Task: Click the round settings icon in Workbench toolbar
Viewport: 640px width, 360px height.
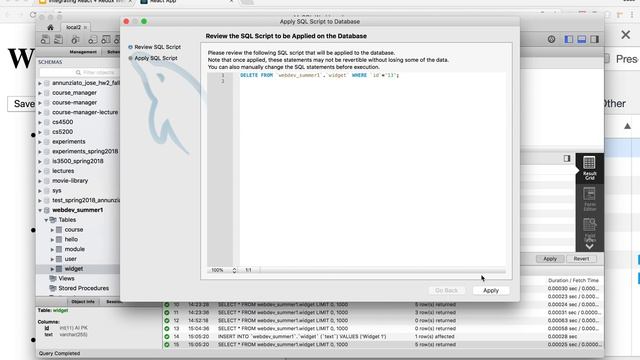Action: point(551,39)
